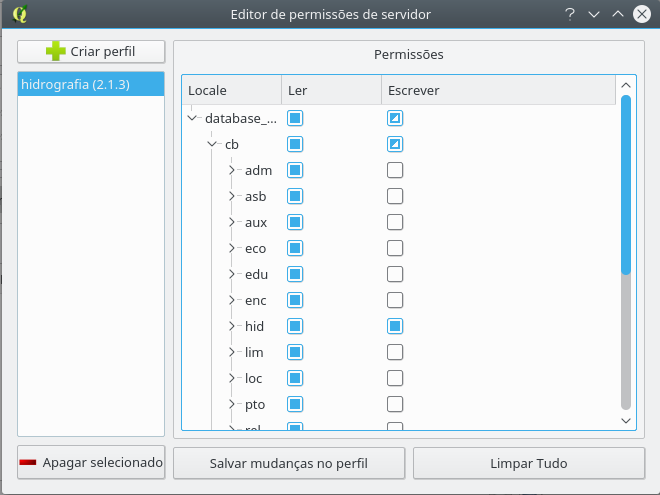
Task: Disable Escrever for hid row
Action: pos(395,326)
